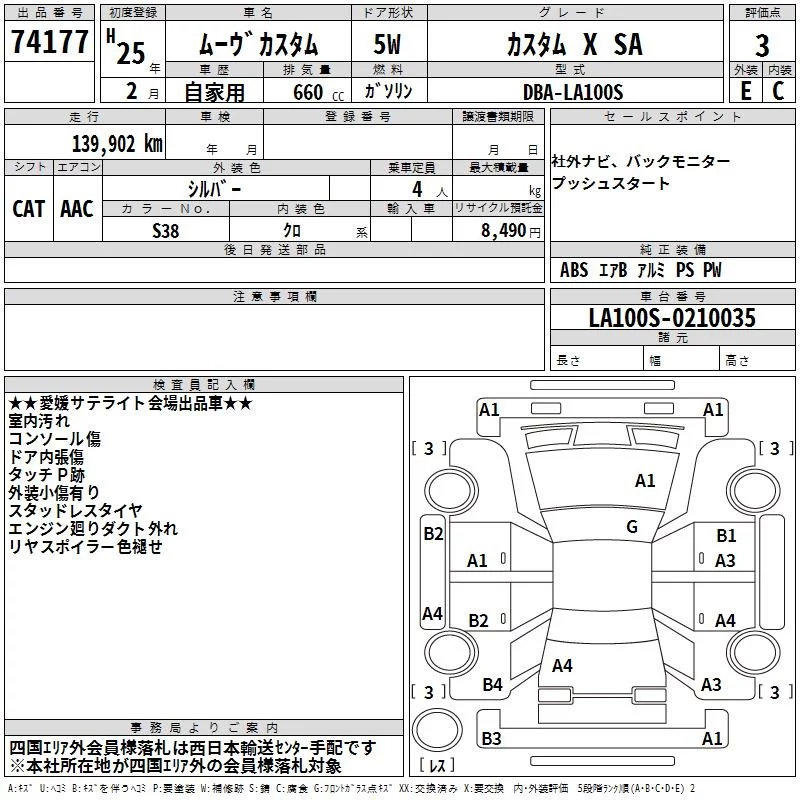Click the damage legend line at the bottom
The width and height of the screenshot is (800, 800).
pyautogui.click(x=352, y=788)
